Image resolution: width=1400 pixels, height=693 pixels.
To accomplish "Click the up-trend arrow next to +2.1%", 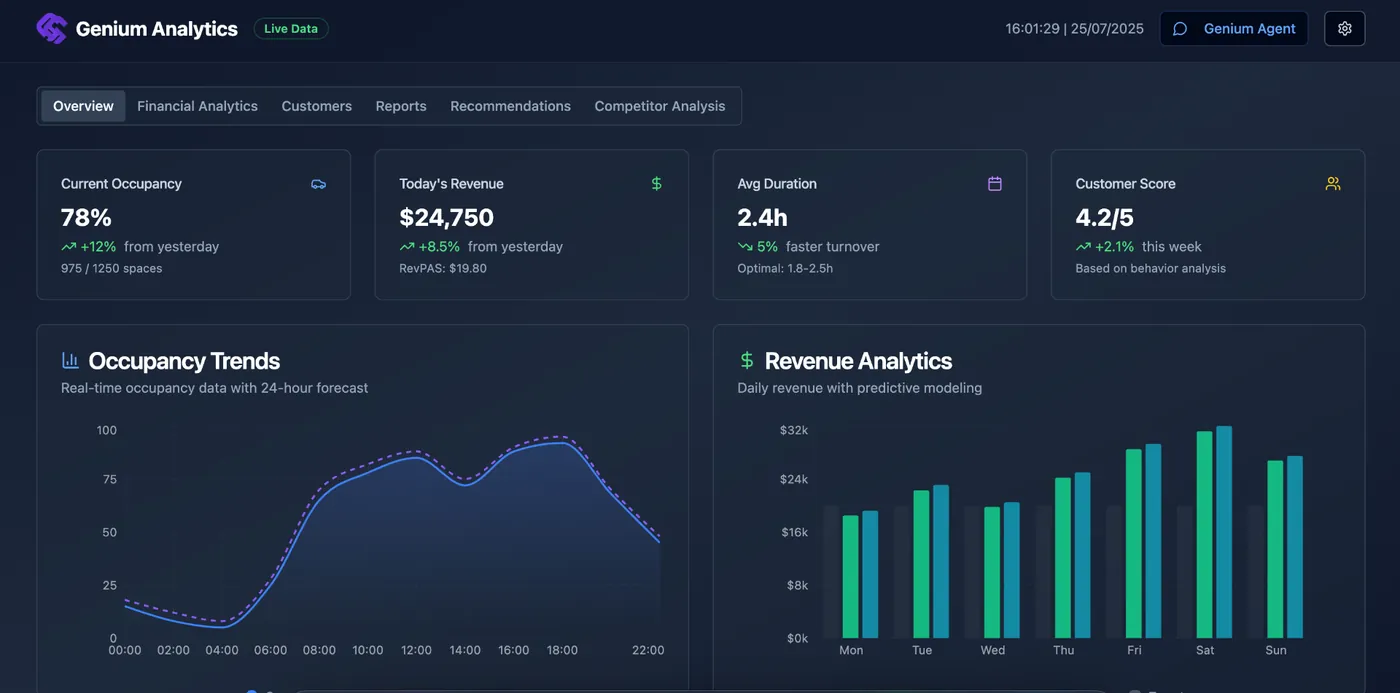I will tap(1083, 247).
